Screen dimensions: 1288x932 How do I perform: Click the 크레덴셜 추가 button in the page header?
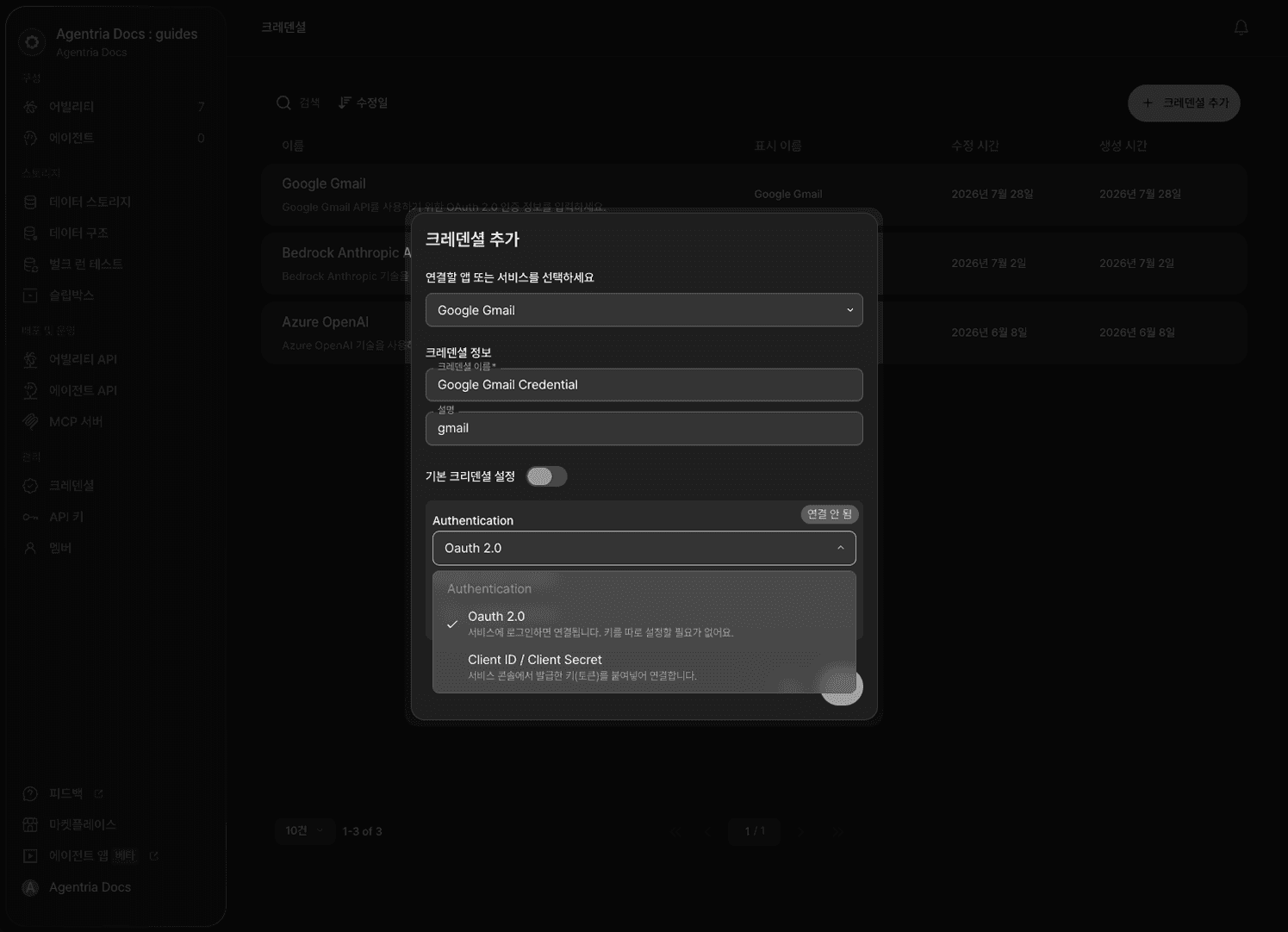coord(1184,103)
